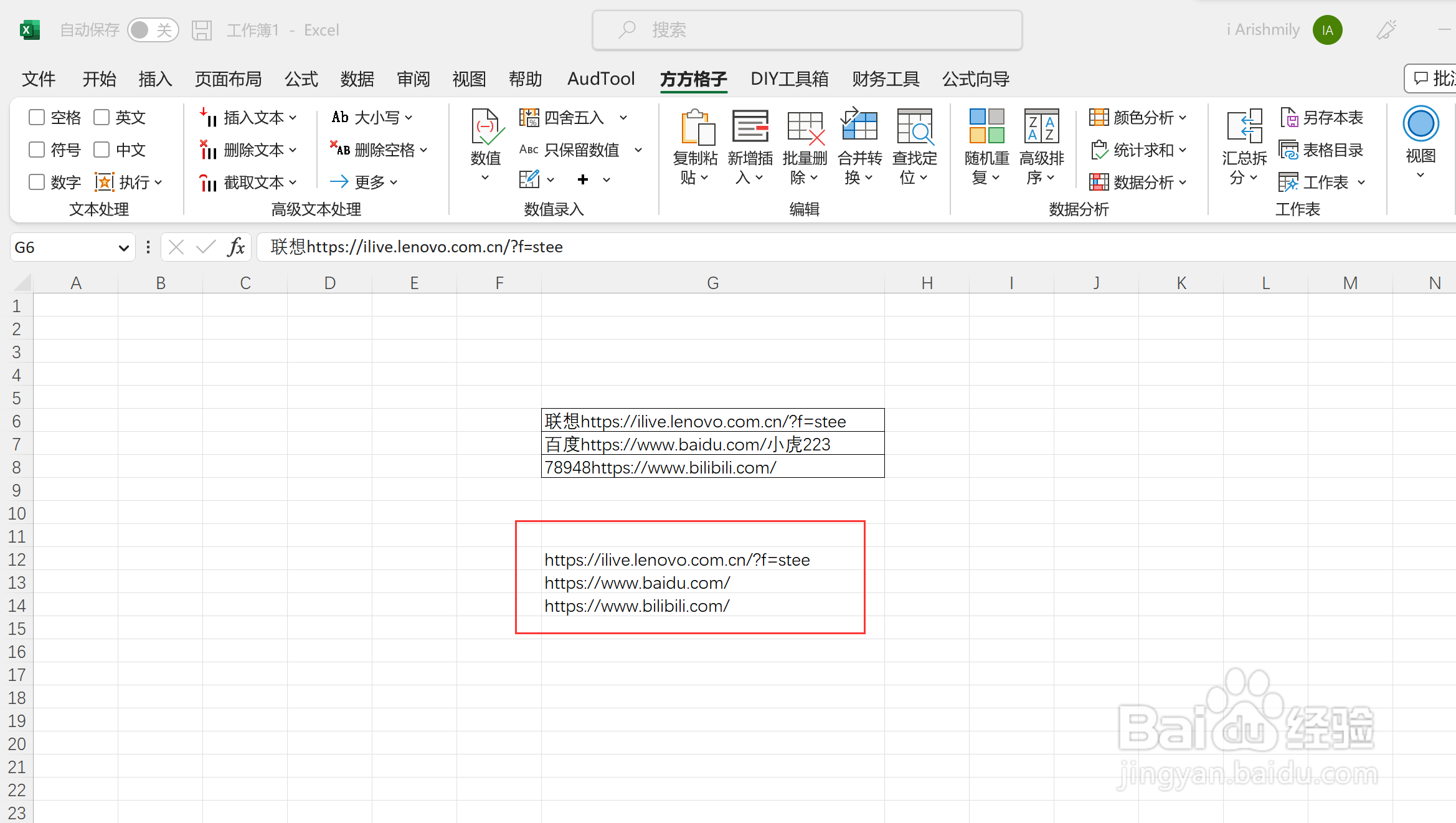This screenshot has width=1456, height=823.
Task: Switch to 公式 tab
Action: pos(301,79)
